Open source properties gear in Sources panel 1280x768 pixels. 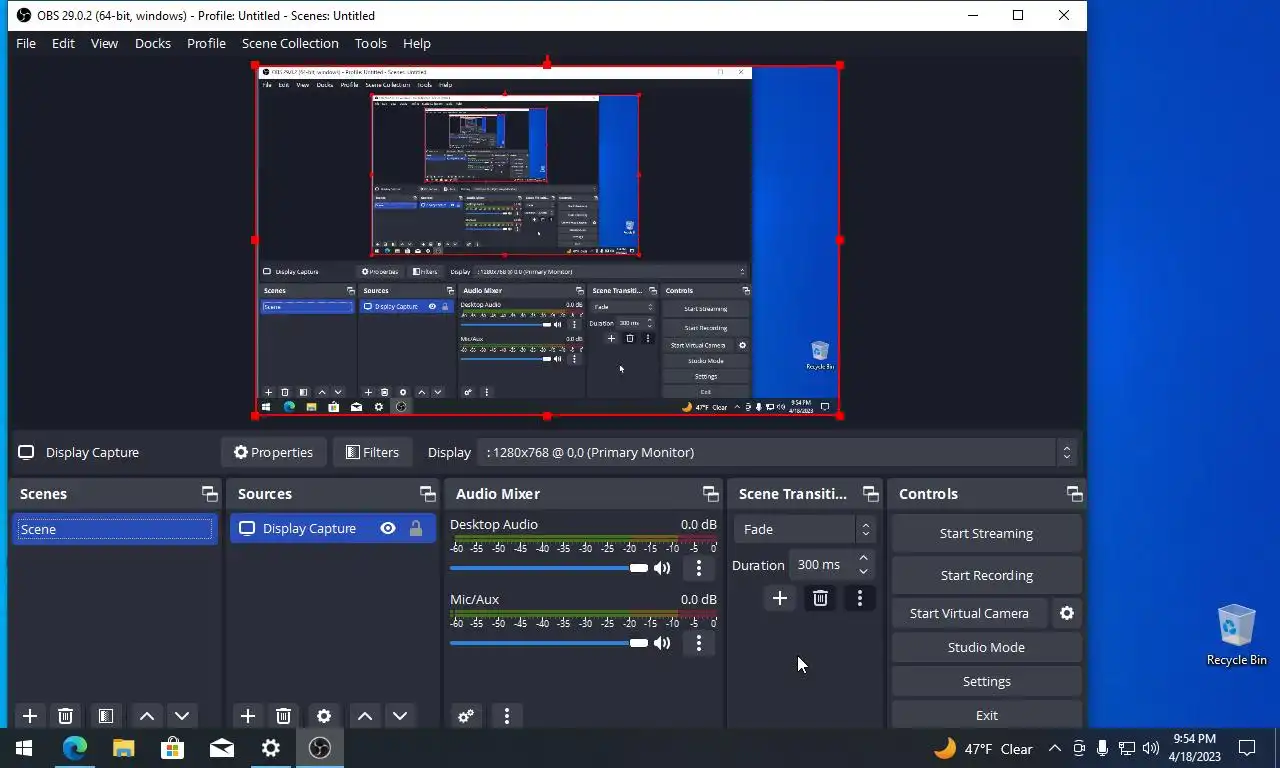[324, 716]
